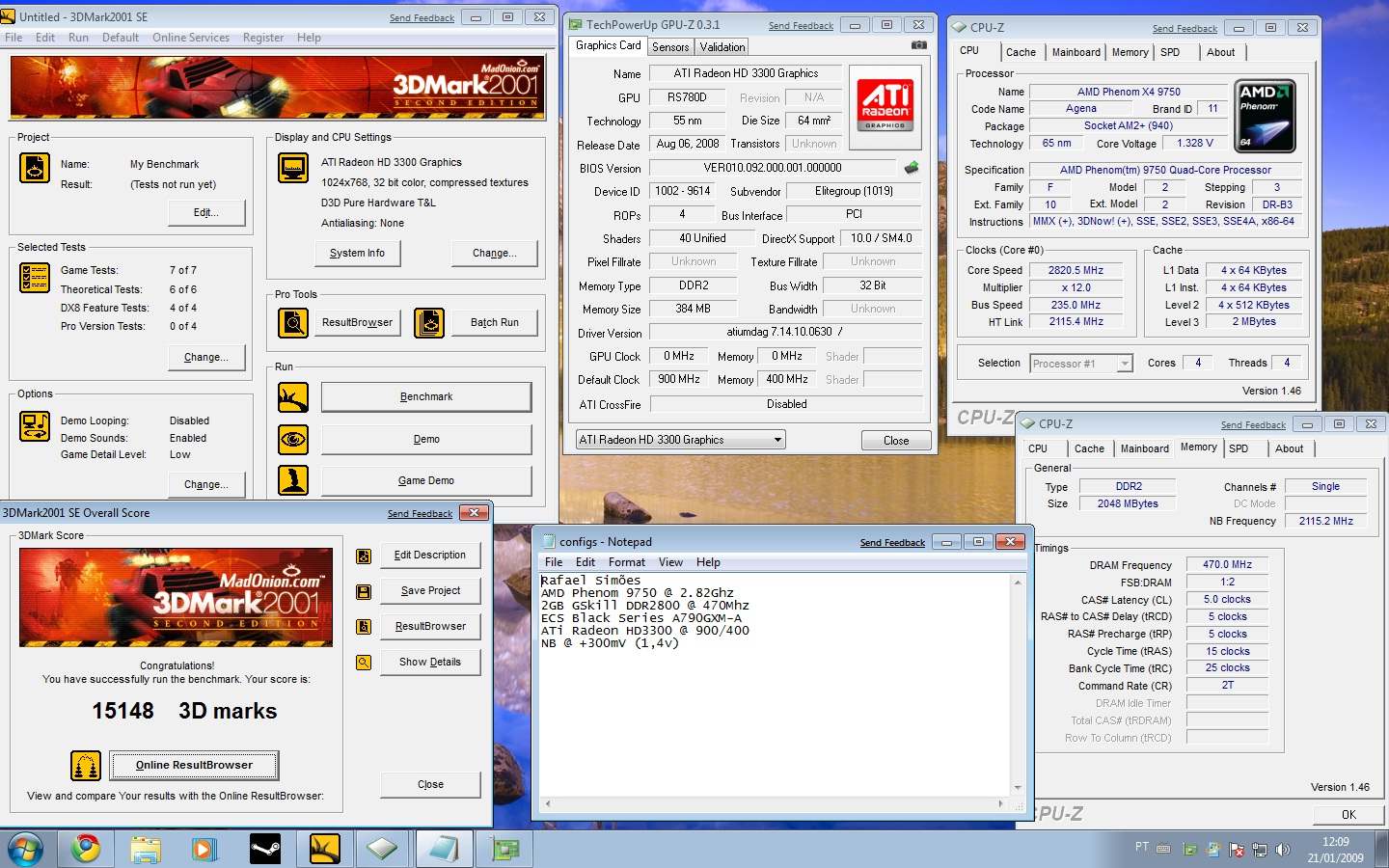Click the ResultBrowser icon in Overall Score window

364,627
